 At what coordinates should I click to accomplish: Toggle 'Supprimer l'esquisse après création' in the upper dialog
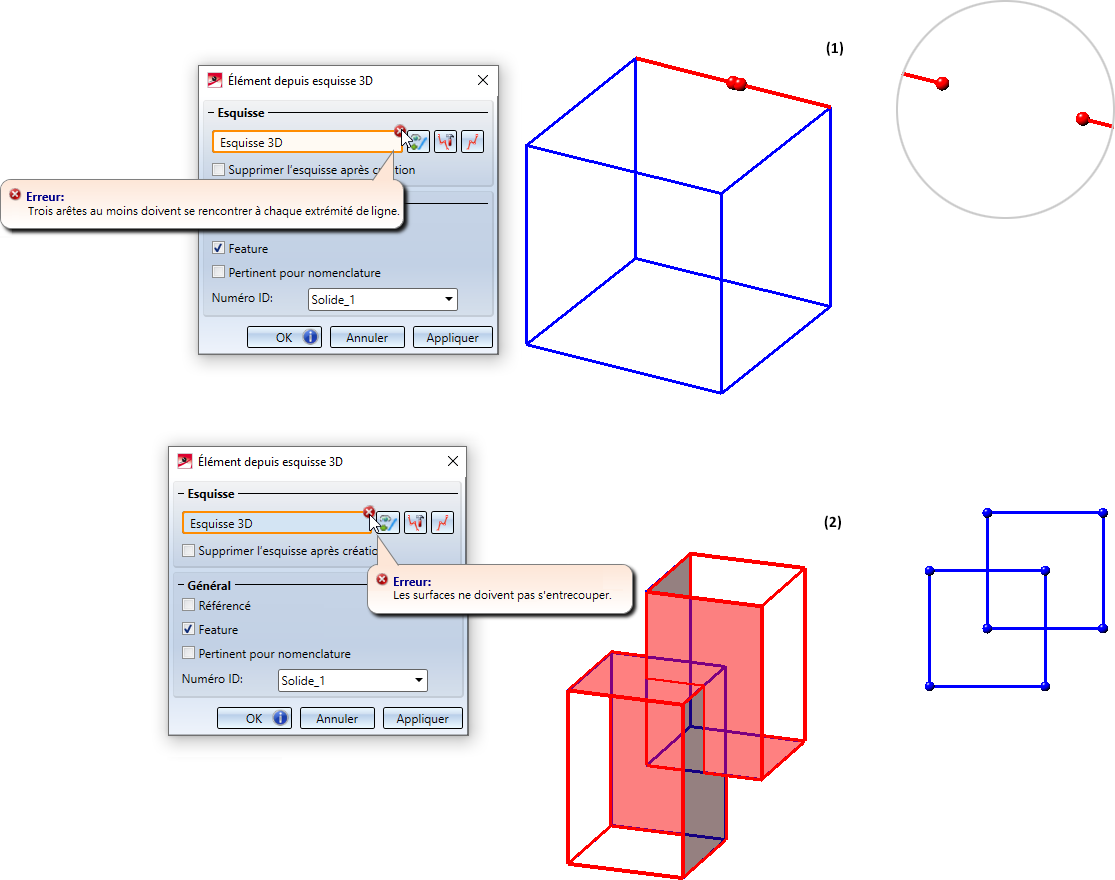point(218,169)
